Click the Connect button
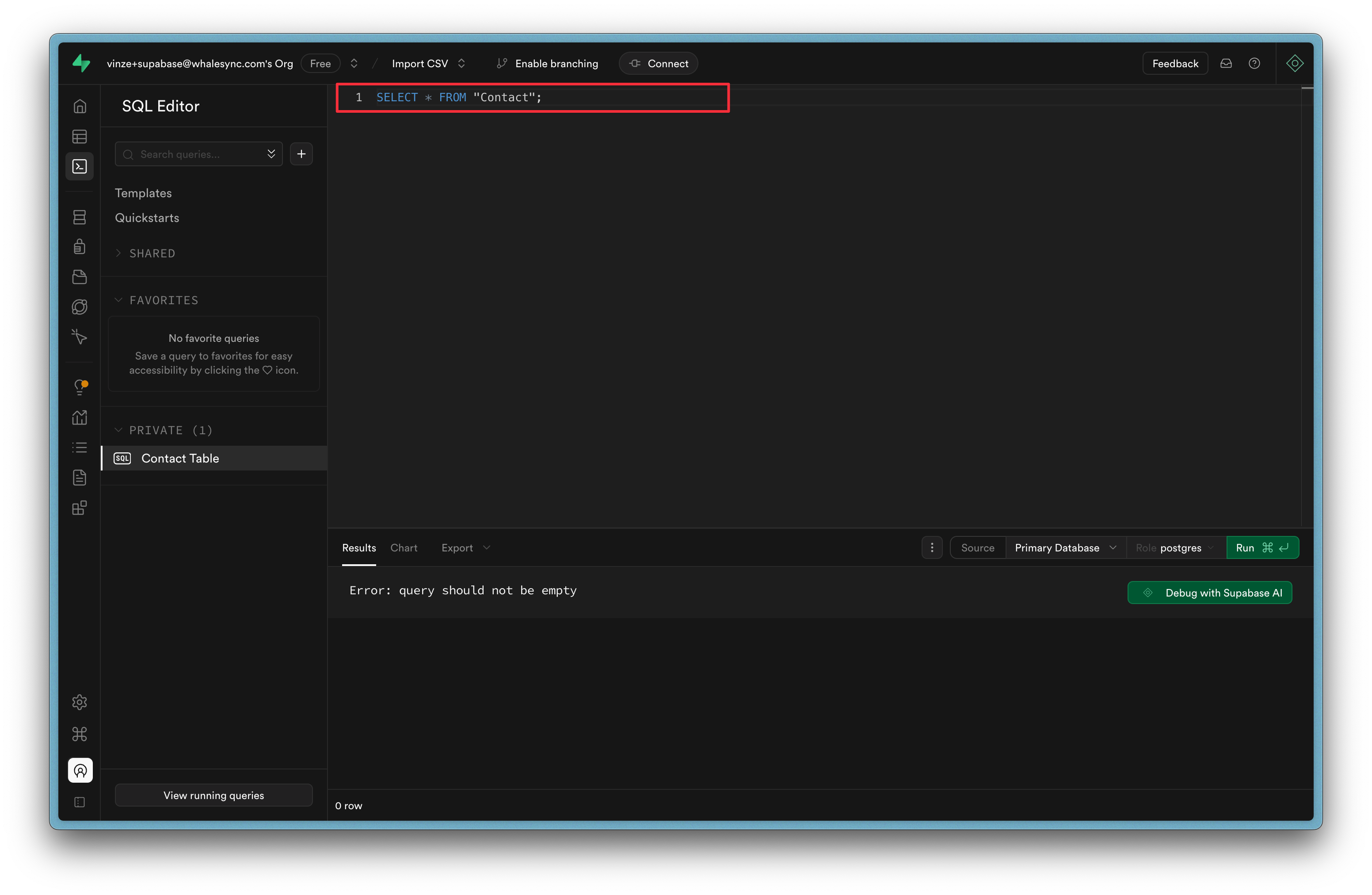 click(658, 63)
